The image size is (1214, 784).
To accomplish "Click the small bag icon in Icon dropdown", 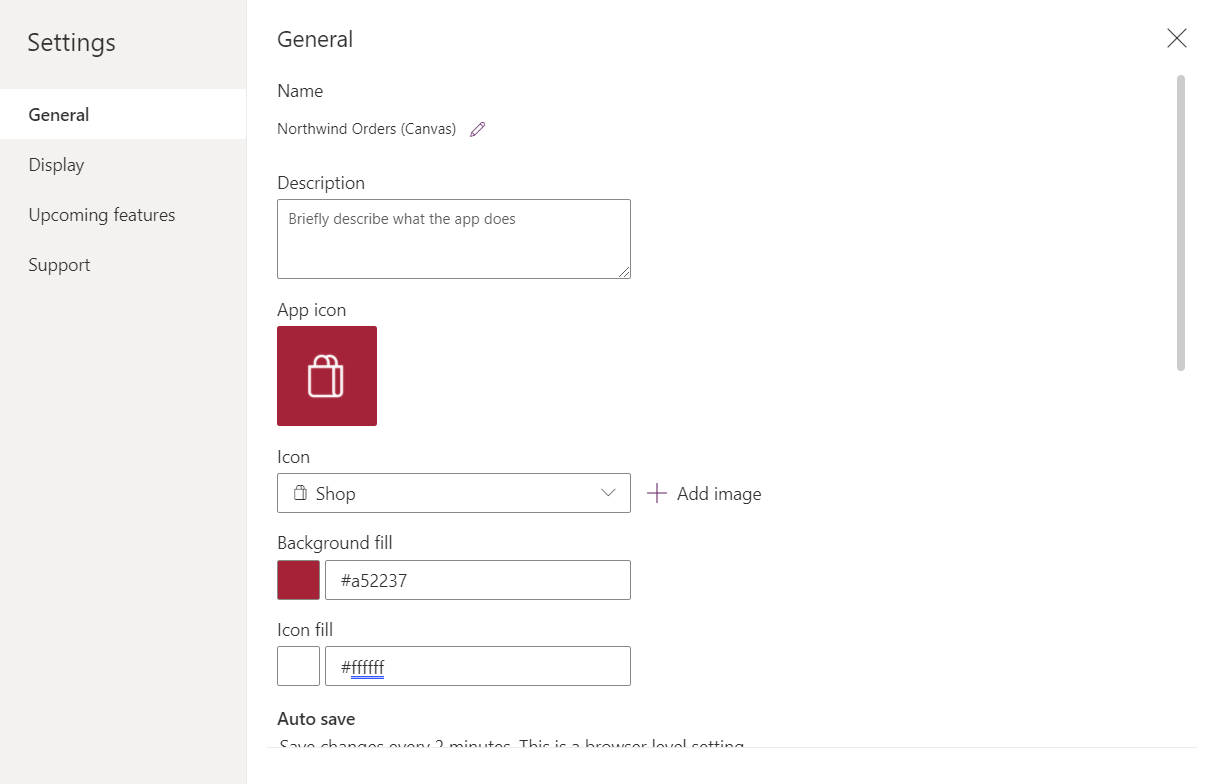I will pos(300,493).
